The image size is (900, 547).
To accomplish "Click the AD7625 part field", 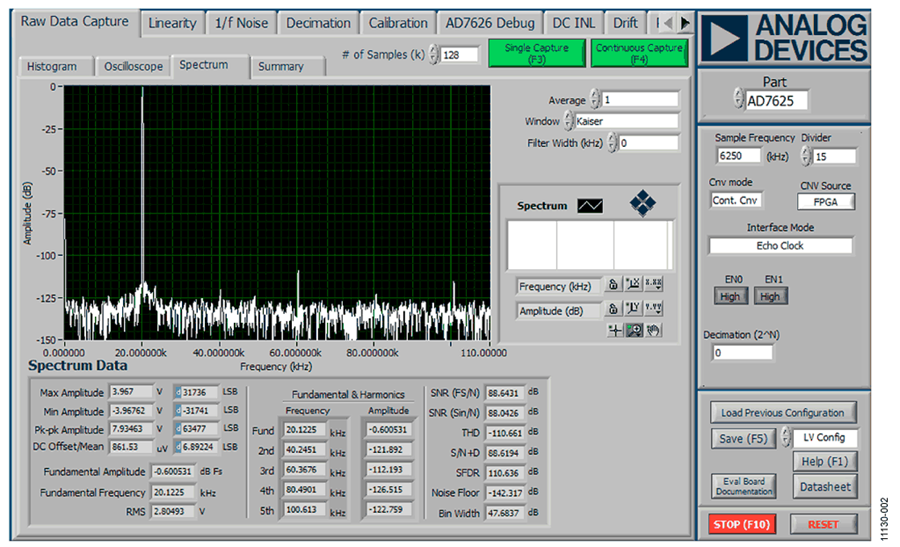I will 776,100.
